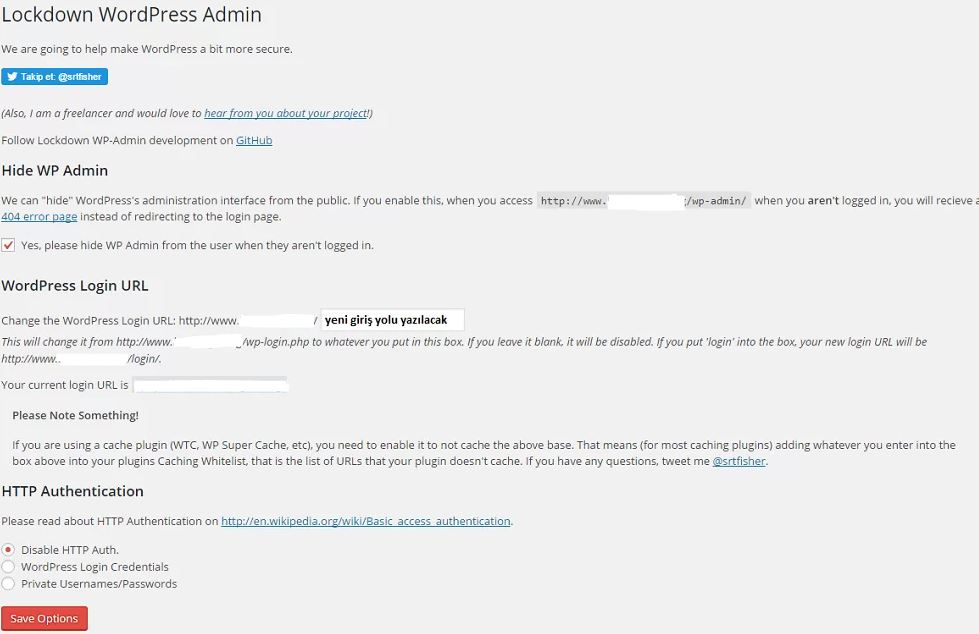Image resolution: width=979 pixels, height=634 pixels.
Task: Click the 'WordPress Login Credentials' label text
Action: 95,567
